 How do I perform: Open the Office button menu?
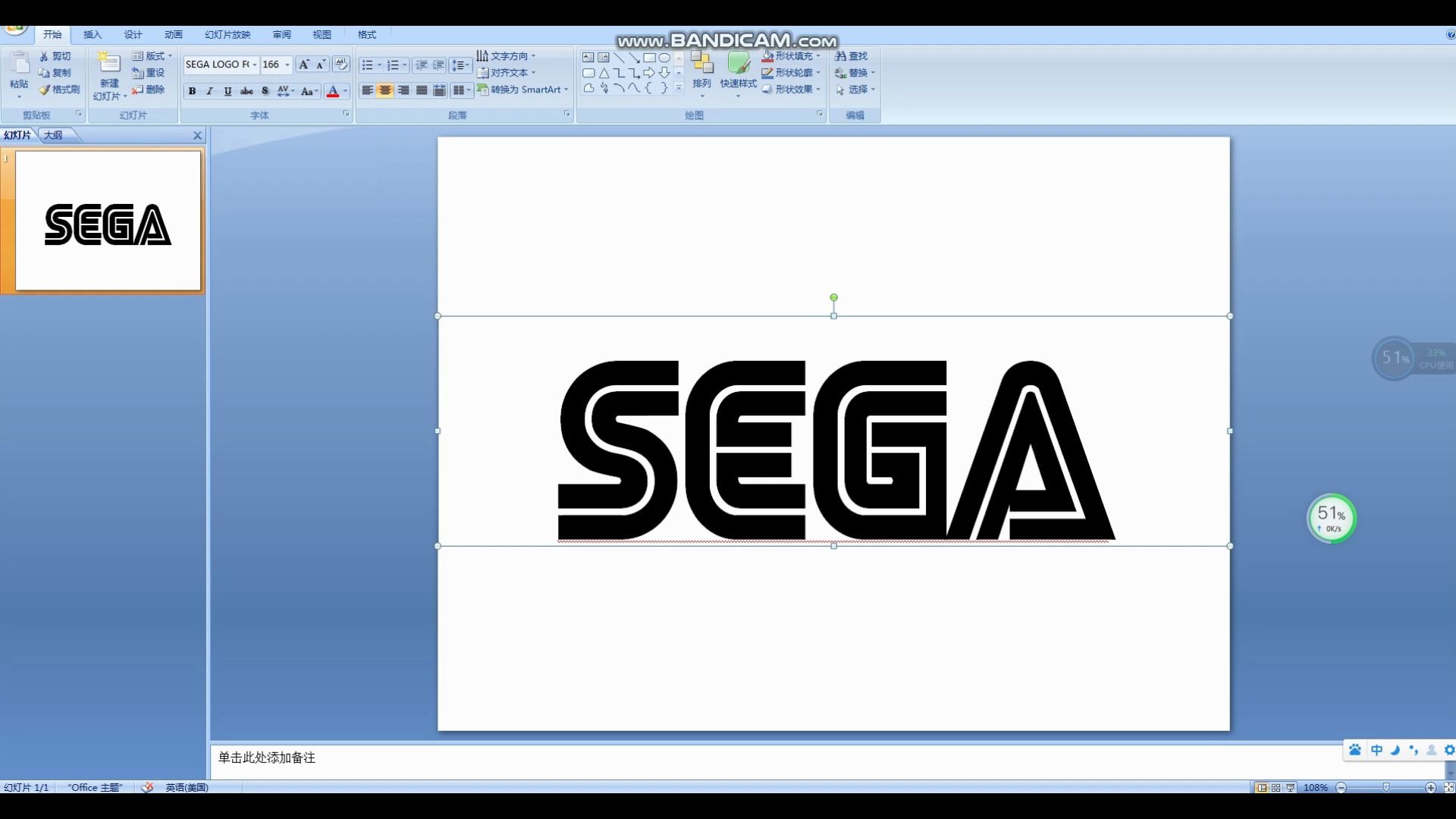click(14, 29)
